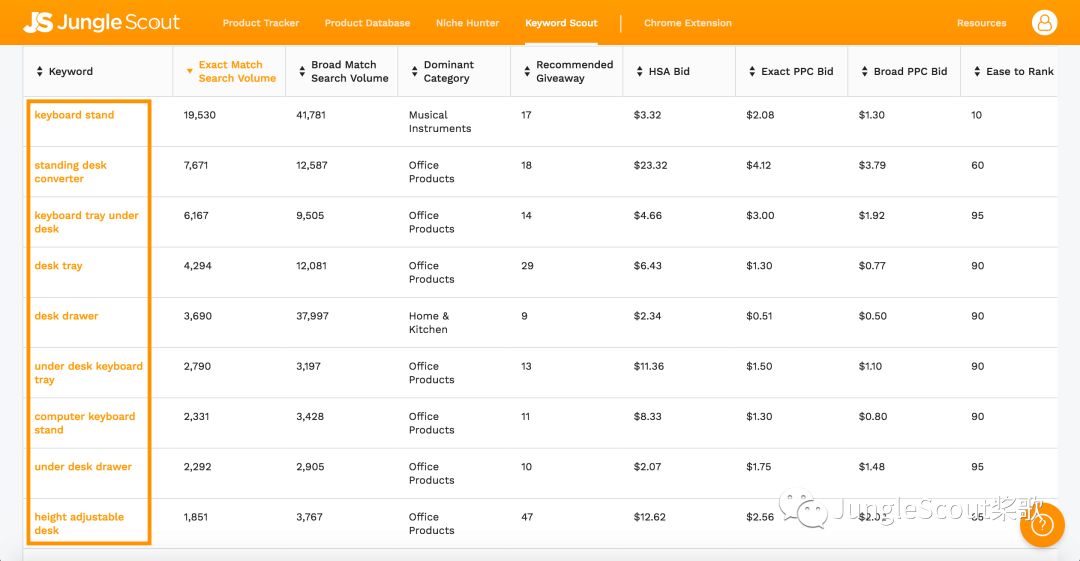The height and width of the screenshot is (561, 1080).
Task: Open the Niche Hunter tab
Action: pyautogui.click(x=467, y=23)
